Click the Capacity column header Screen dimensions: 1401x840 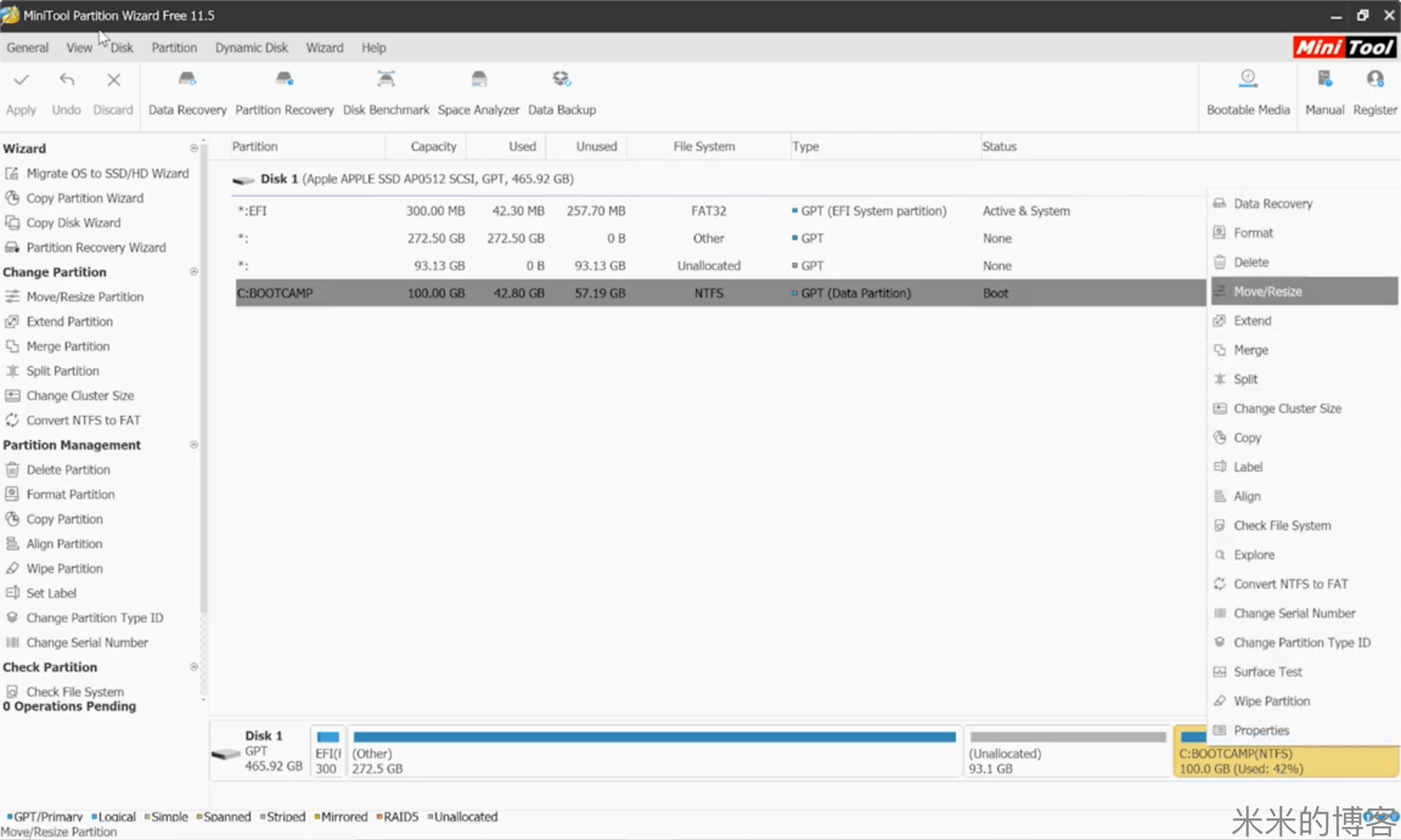coord(432,146)
